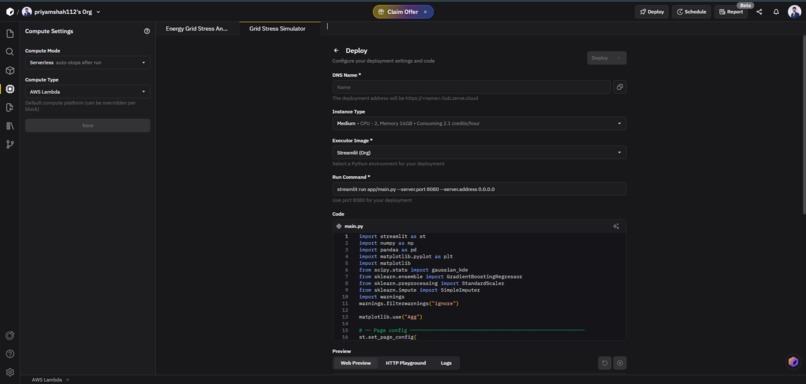Click the Schedule button in top bar
Image resolution: width=806 pixels, height=384 pixels.
coord(691,12)
